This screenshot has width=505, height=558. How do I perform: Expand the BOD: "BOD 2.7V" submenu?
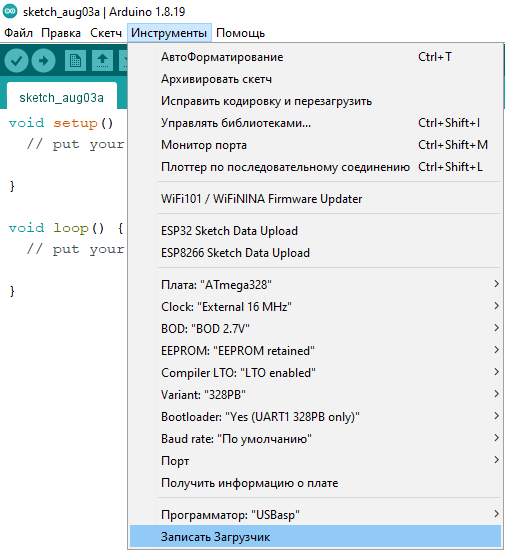click(x=315, y=329)
